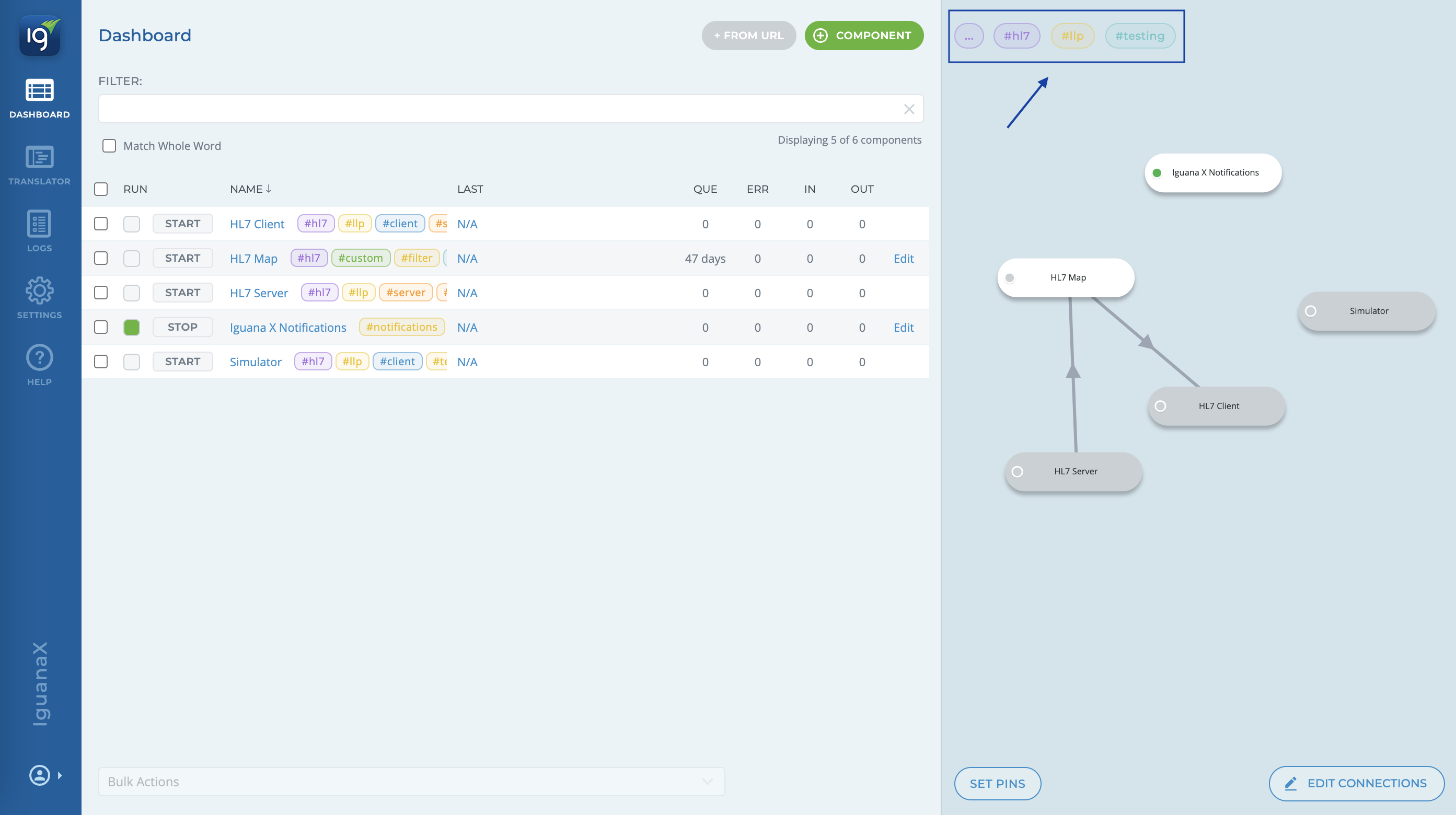The width and height of the screenshot is (1456, 815).
Task: Click the Displaying 5 of 6 components text
Action: point(850,140)
